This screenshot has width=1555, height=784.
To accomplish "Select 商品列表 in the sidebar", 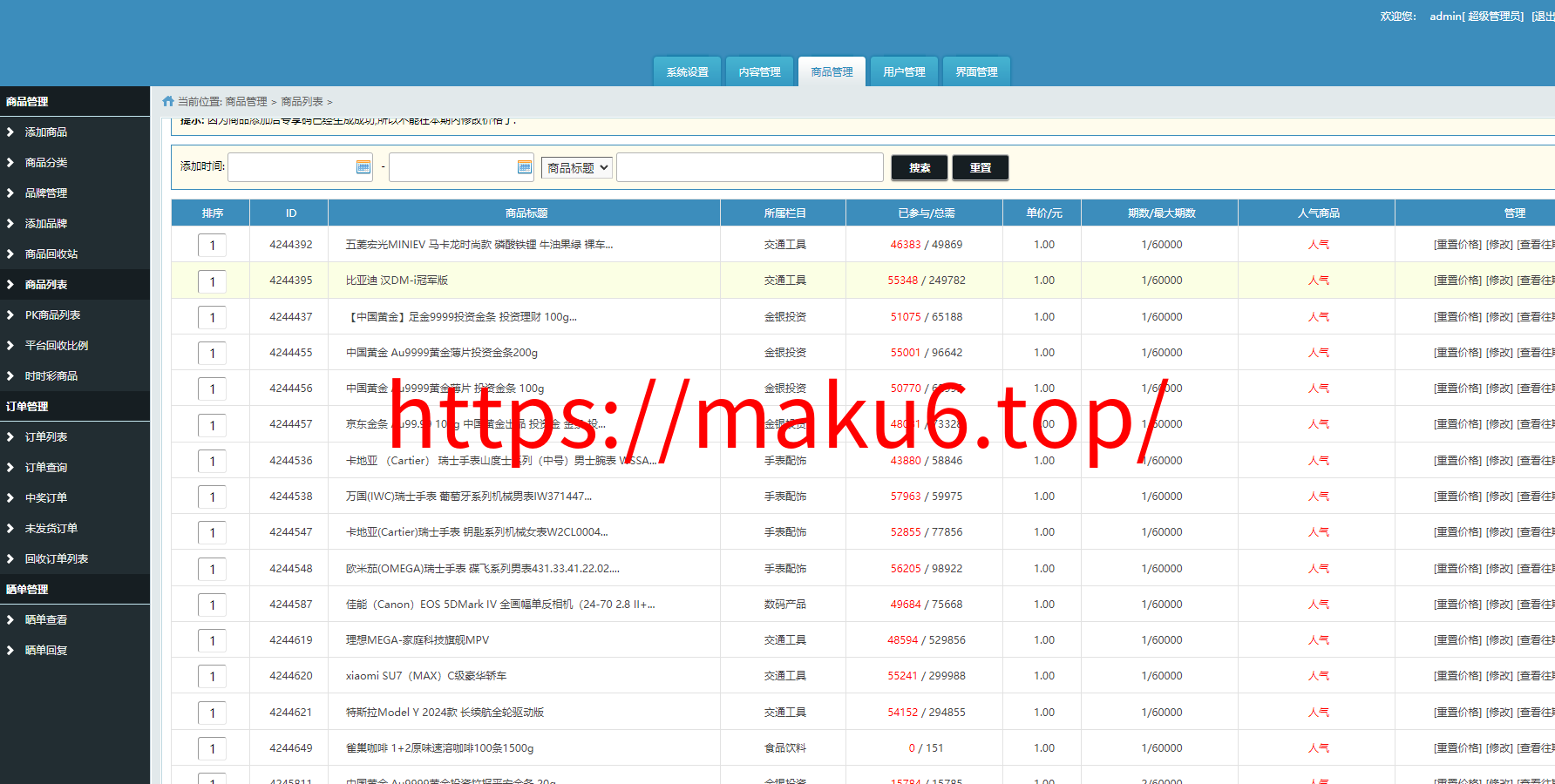I will point(46,285).
